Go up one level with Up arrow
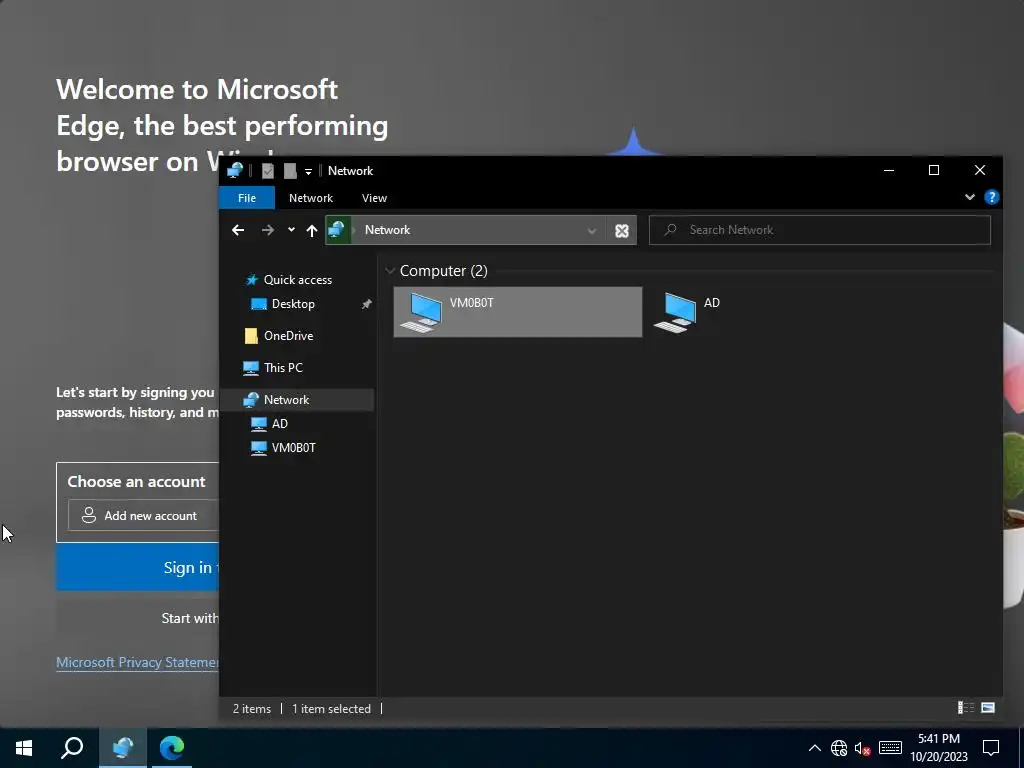This screenshot has height=768, width=1024. (x=312, y=230)
